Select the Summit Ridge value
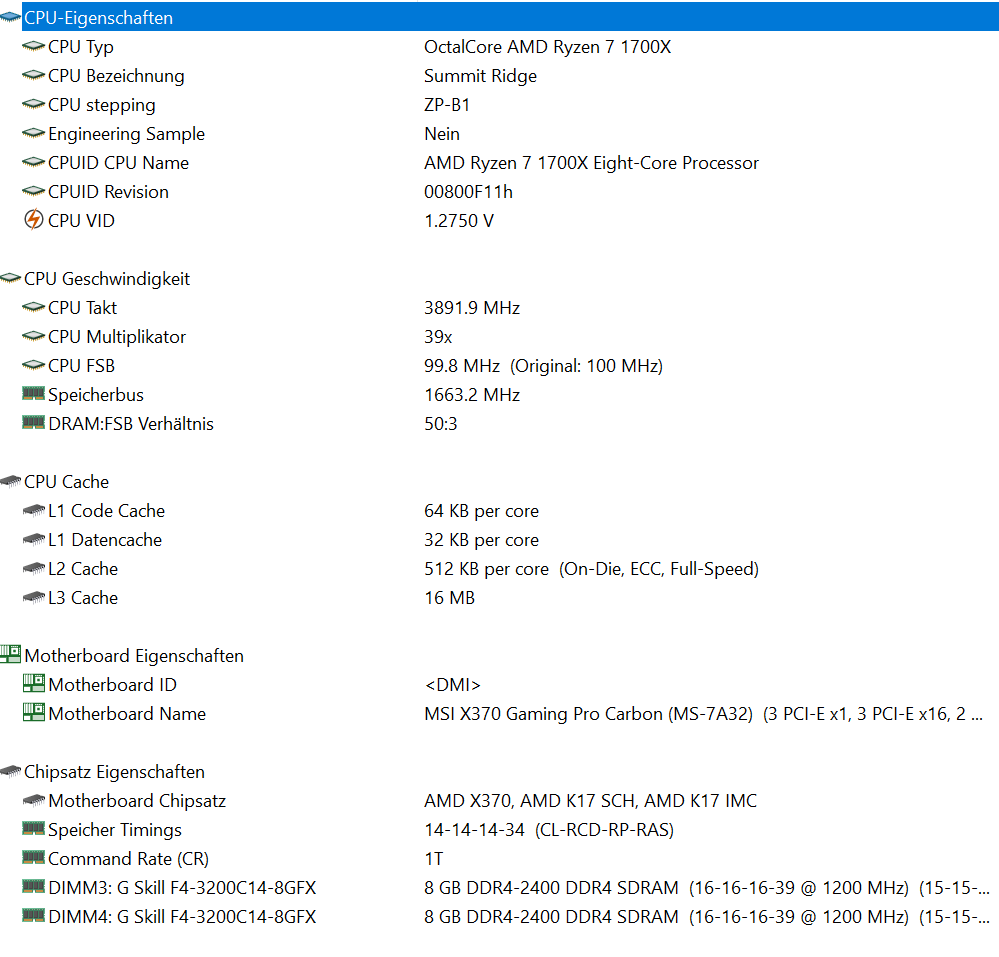999x957 pixels. pyautogui.click(x=480, y=76)
